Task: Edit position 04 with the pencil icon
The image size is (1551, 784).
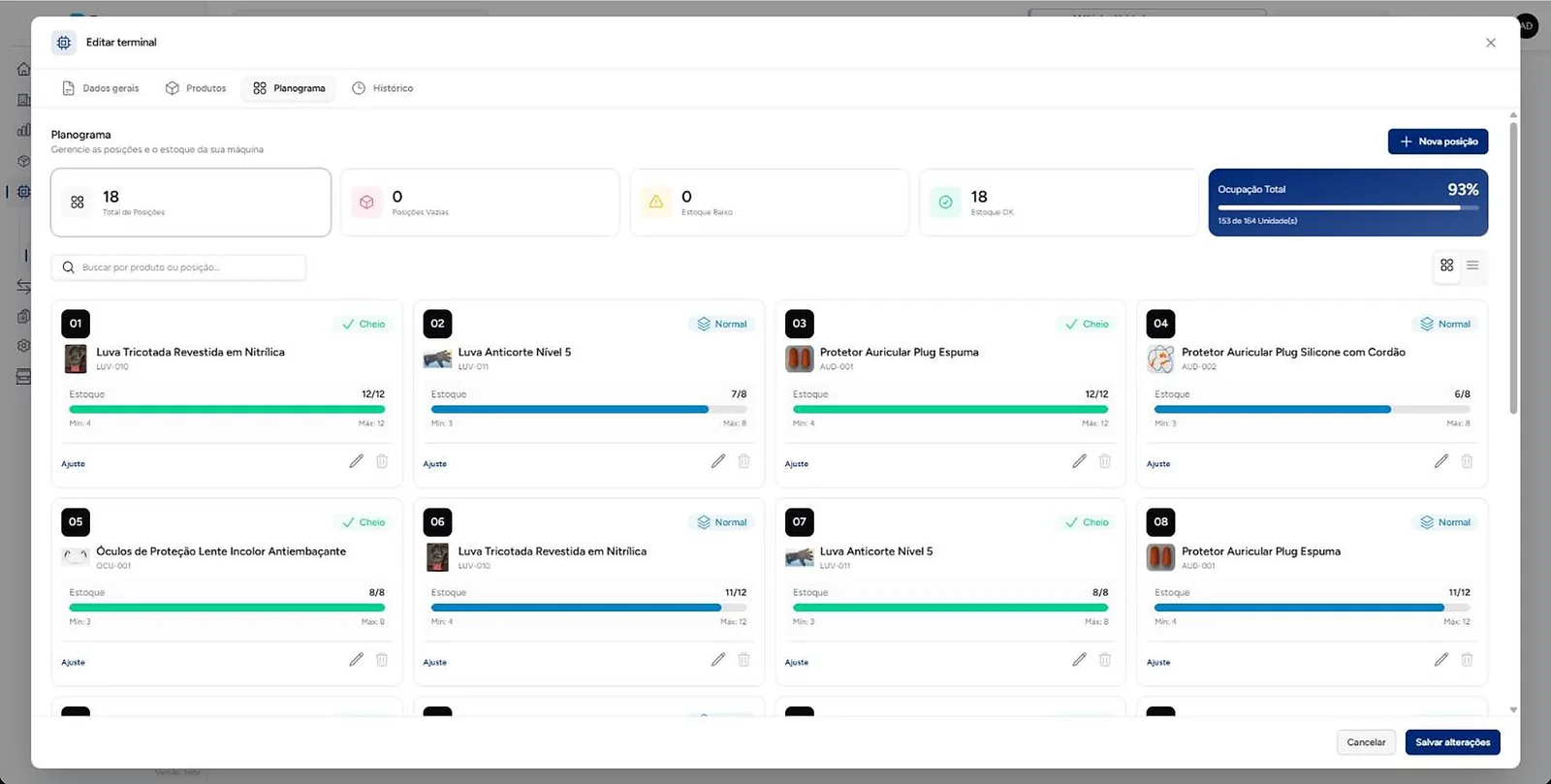Action: pos(1441,461)
